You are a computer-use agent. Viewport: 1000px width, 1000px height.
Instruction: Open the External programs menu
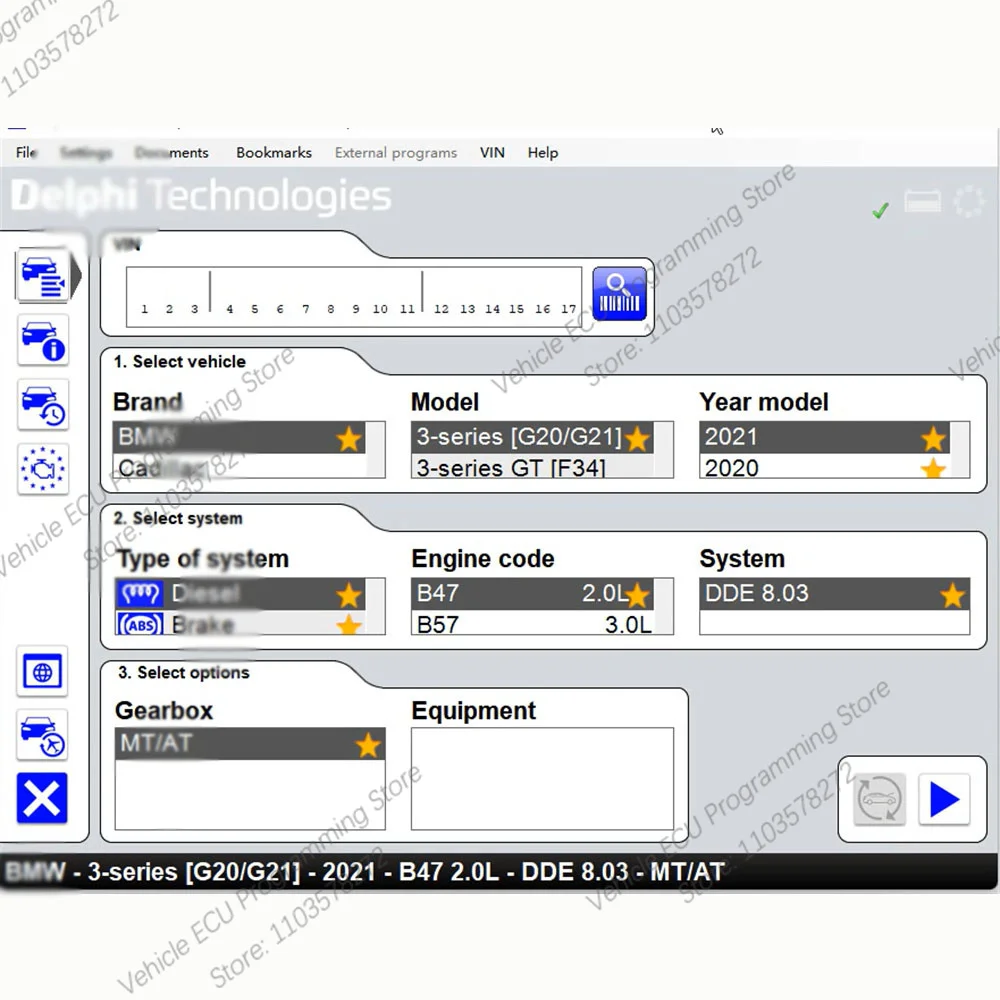tap(396, 152)
